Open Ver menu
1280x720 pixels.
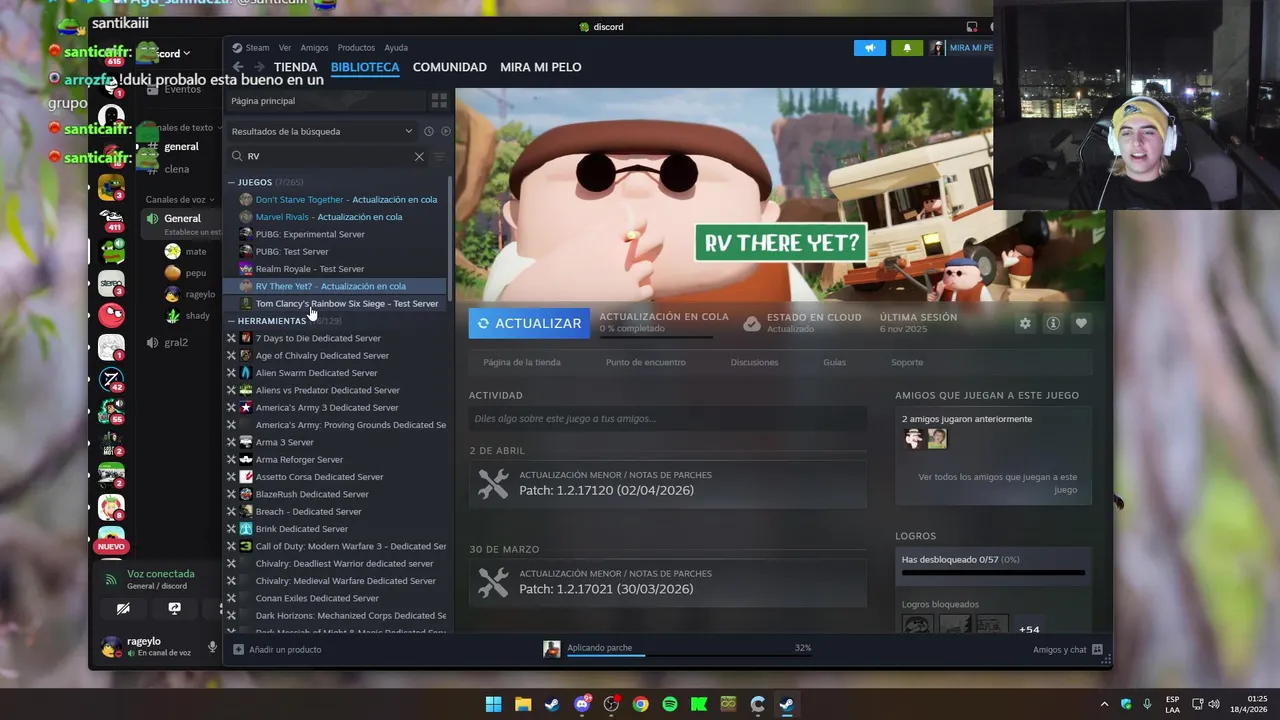[285, 47]
